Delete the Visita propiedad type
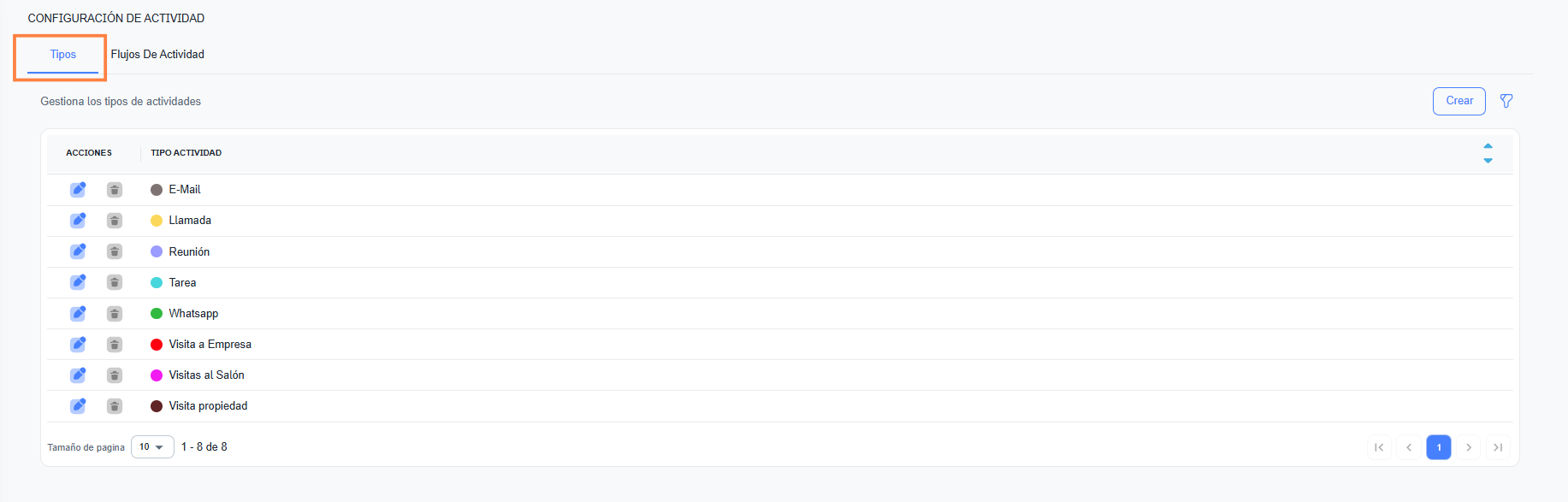 pyautogui.click(x=115, y=406)
